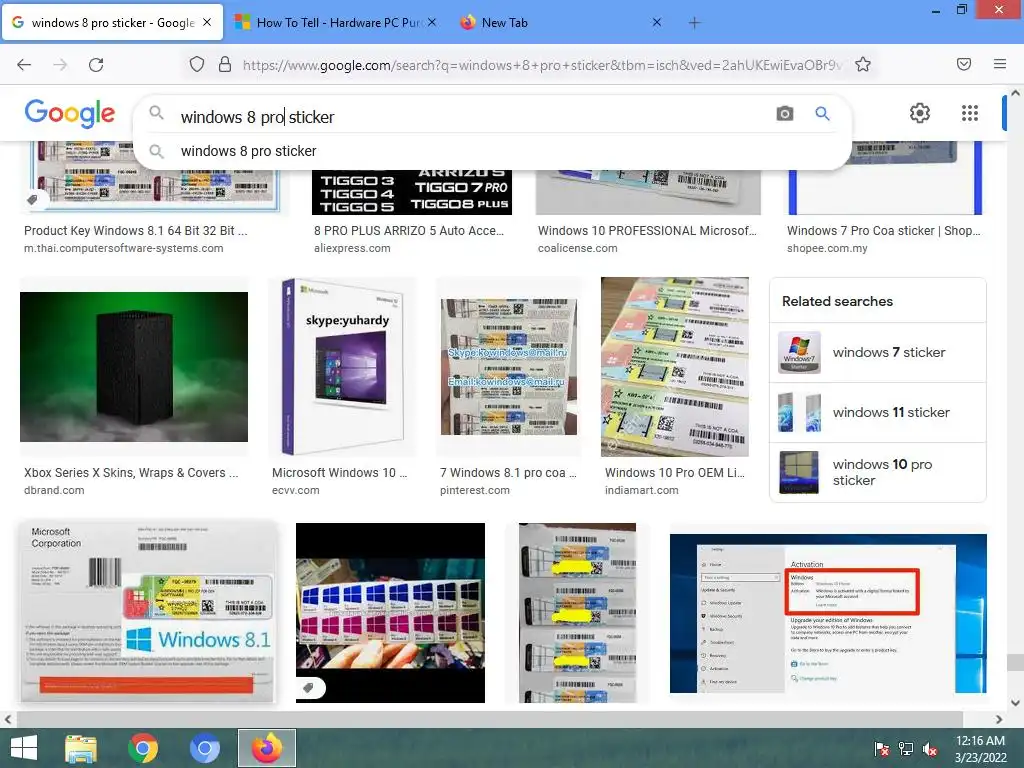The image size is (1024, 768).
Task: Go back with the browser back arrow
Action: (24, 65)
